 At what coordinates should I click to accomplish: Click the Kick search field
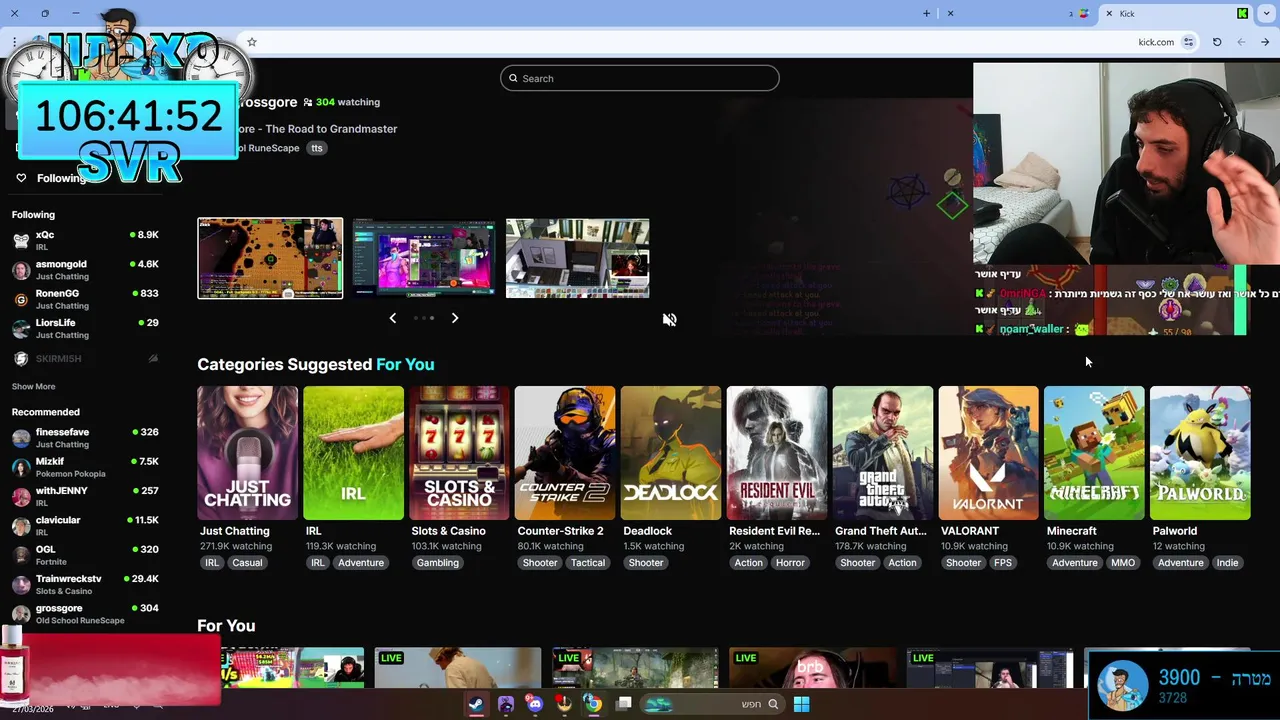click(640, 78)
